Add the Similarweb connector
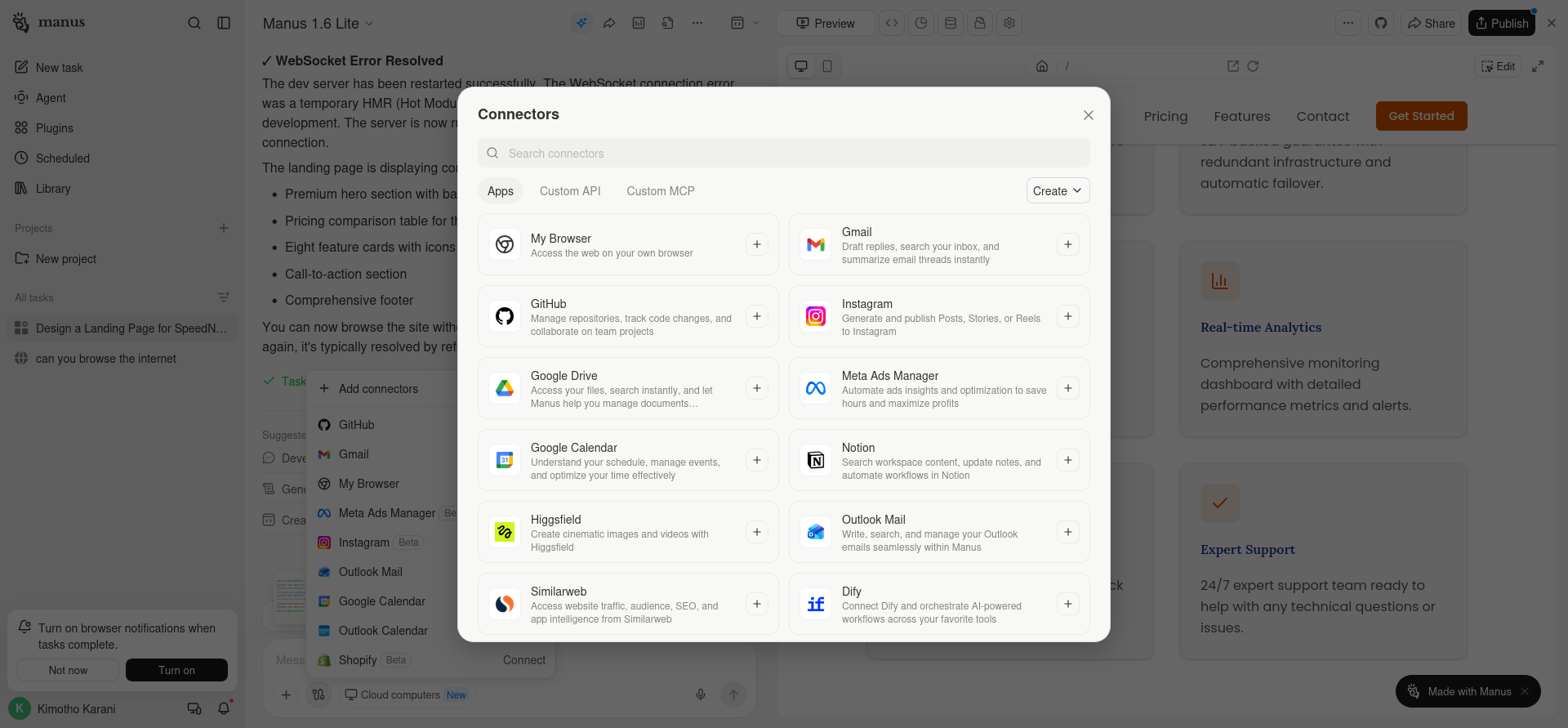1568x728 pixels. [757, 604]
